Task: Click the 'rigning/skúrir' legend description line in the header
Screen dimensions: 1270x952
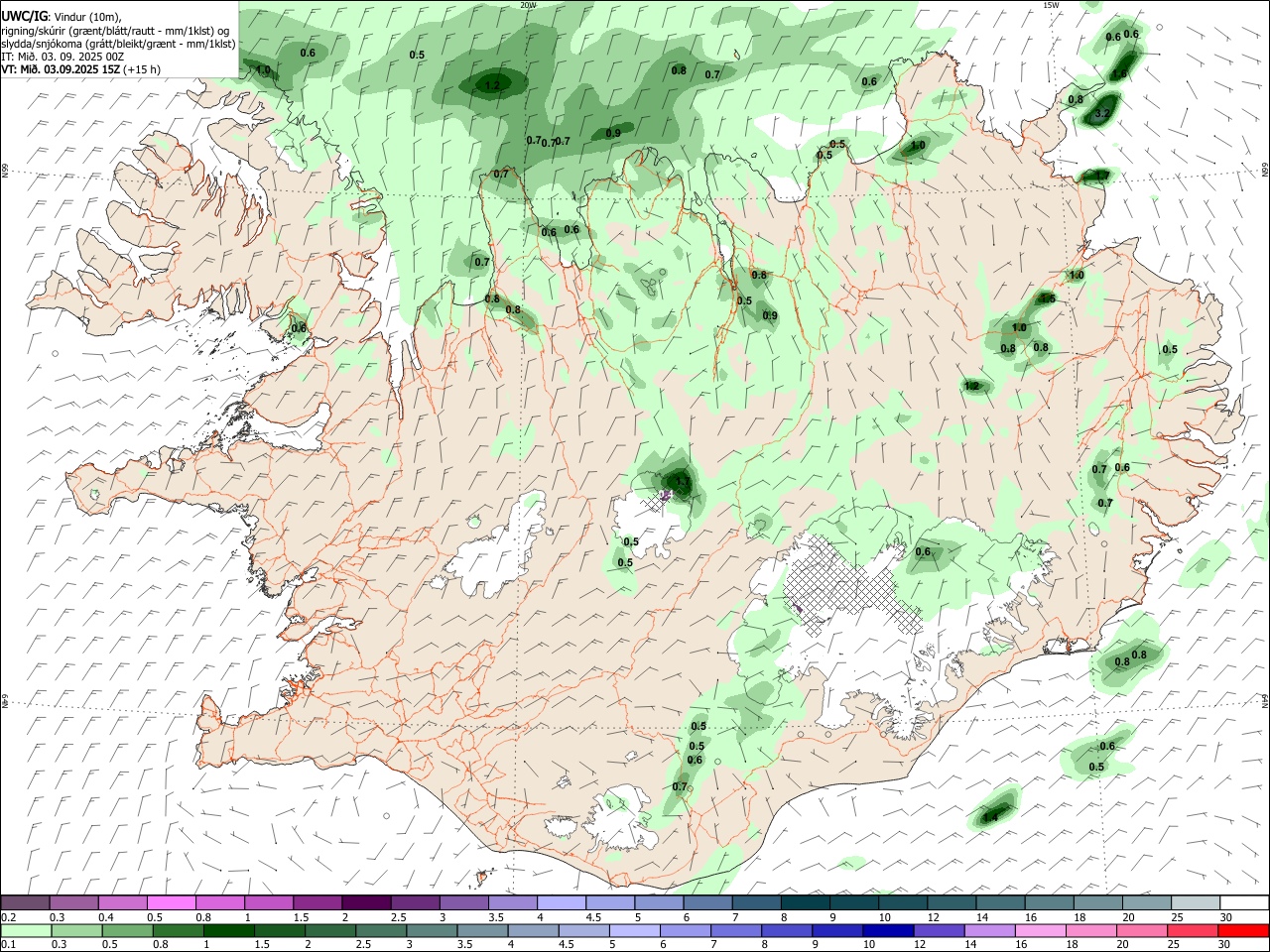Action: (x=116, y=30)
